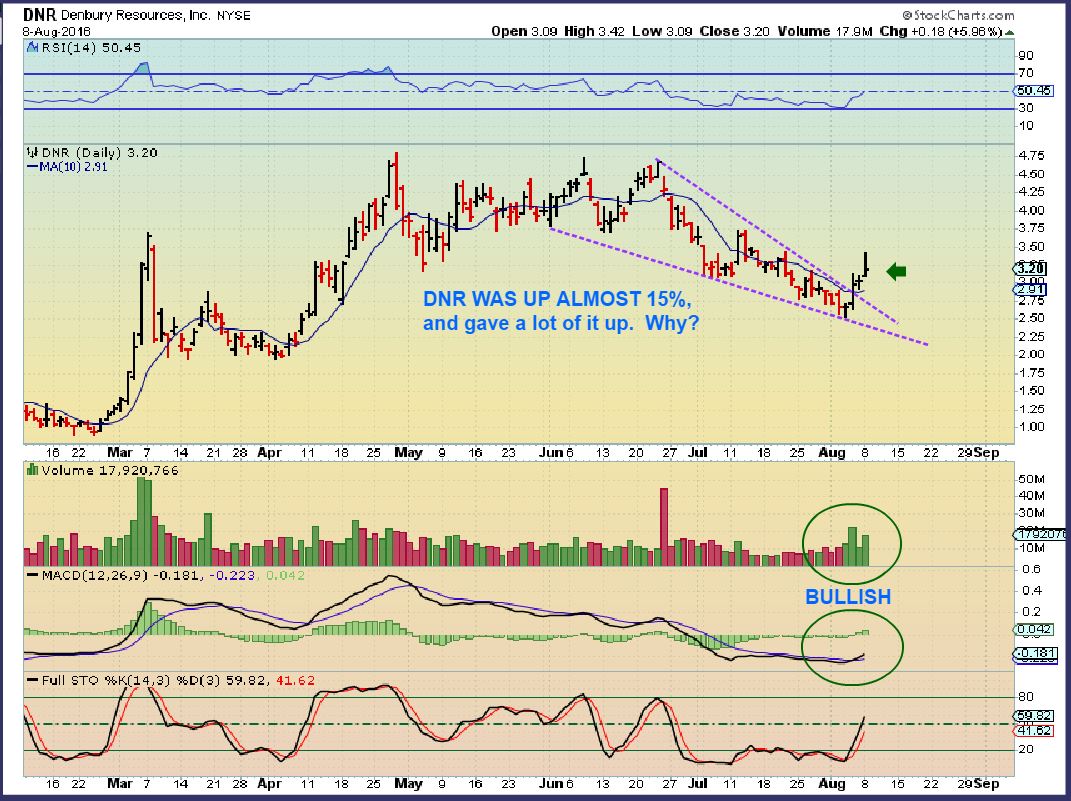The image size is (1071, 801).
Task: Click Jun on the bottom stochastic date axis
Action: [549, 783]
